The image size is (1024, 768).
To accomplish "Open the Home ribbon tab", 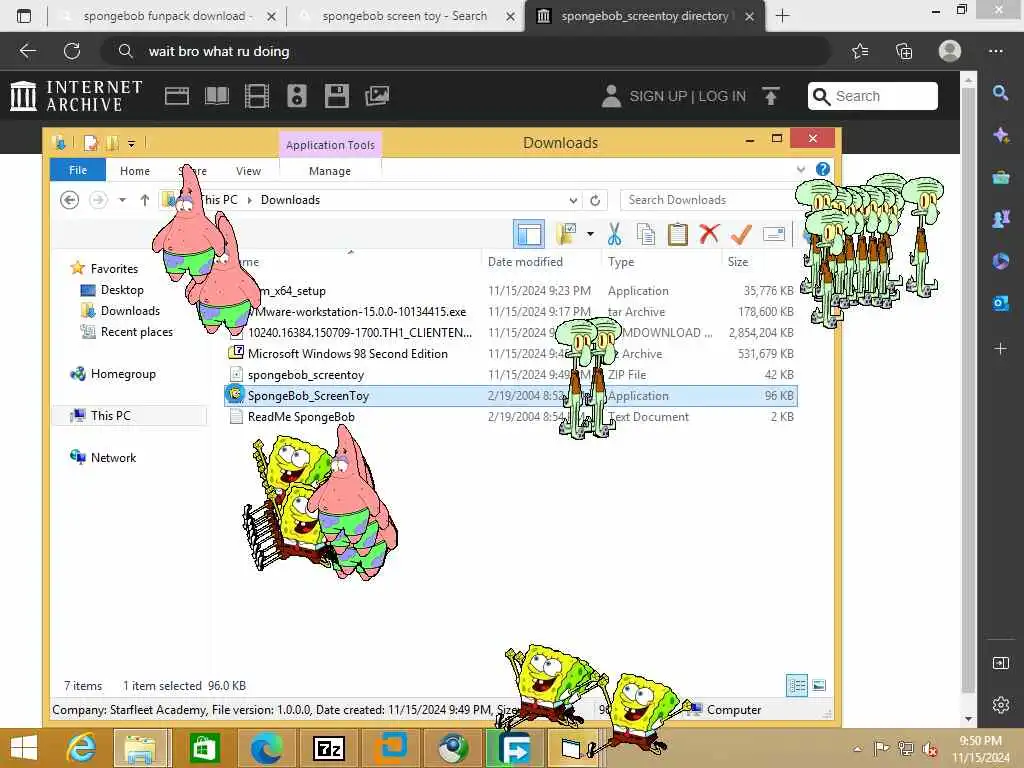I will click(135, 170).
